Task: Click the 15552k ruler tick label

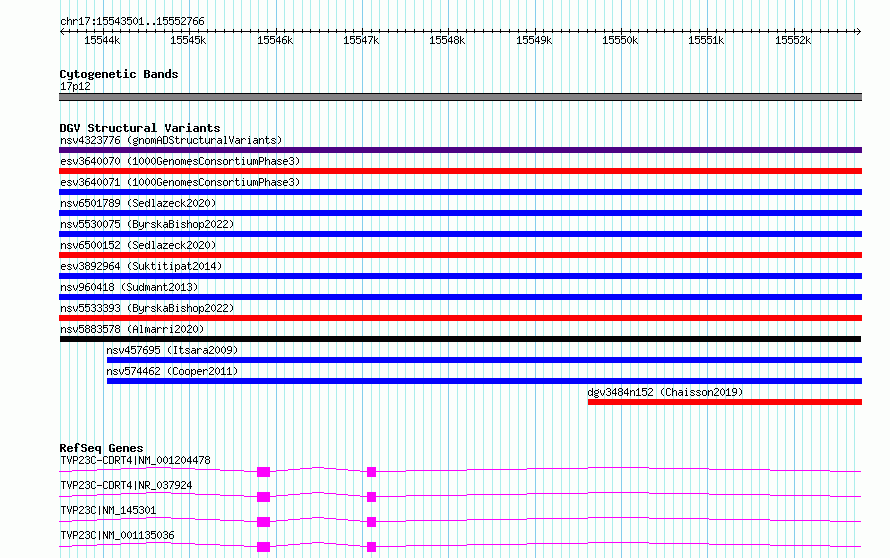Action: (793, 40)
